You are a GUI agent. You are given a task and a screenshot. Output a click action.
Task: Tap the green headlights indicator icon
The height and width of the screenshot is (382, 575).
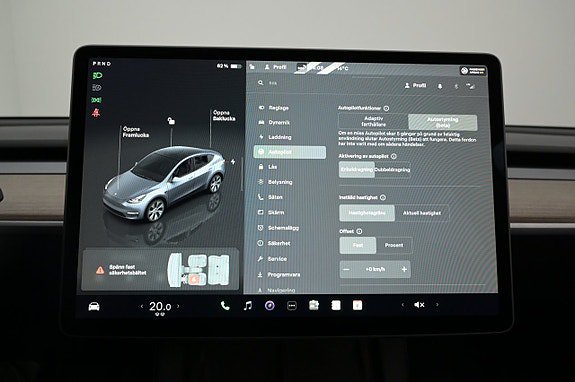pyautogui.click(x=97, y=76)
